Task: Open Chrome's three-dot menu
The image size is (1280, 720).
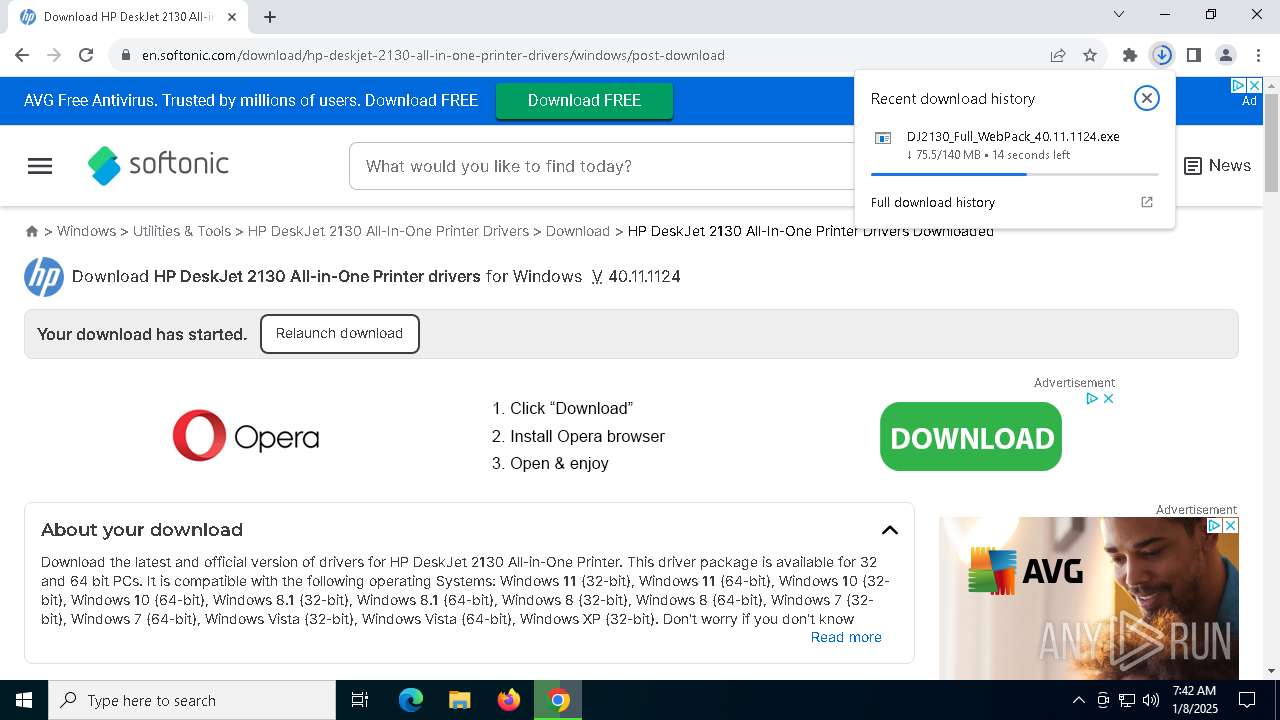Action: [x=1258, y=55]
